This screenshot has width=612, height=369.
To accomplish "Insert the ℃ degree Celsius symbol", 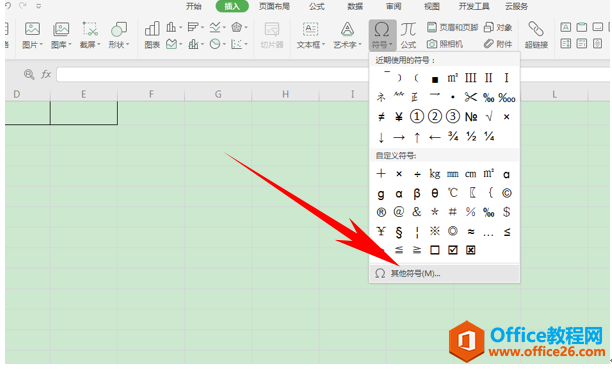I will pos(452,193).
